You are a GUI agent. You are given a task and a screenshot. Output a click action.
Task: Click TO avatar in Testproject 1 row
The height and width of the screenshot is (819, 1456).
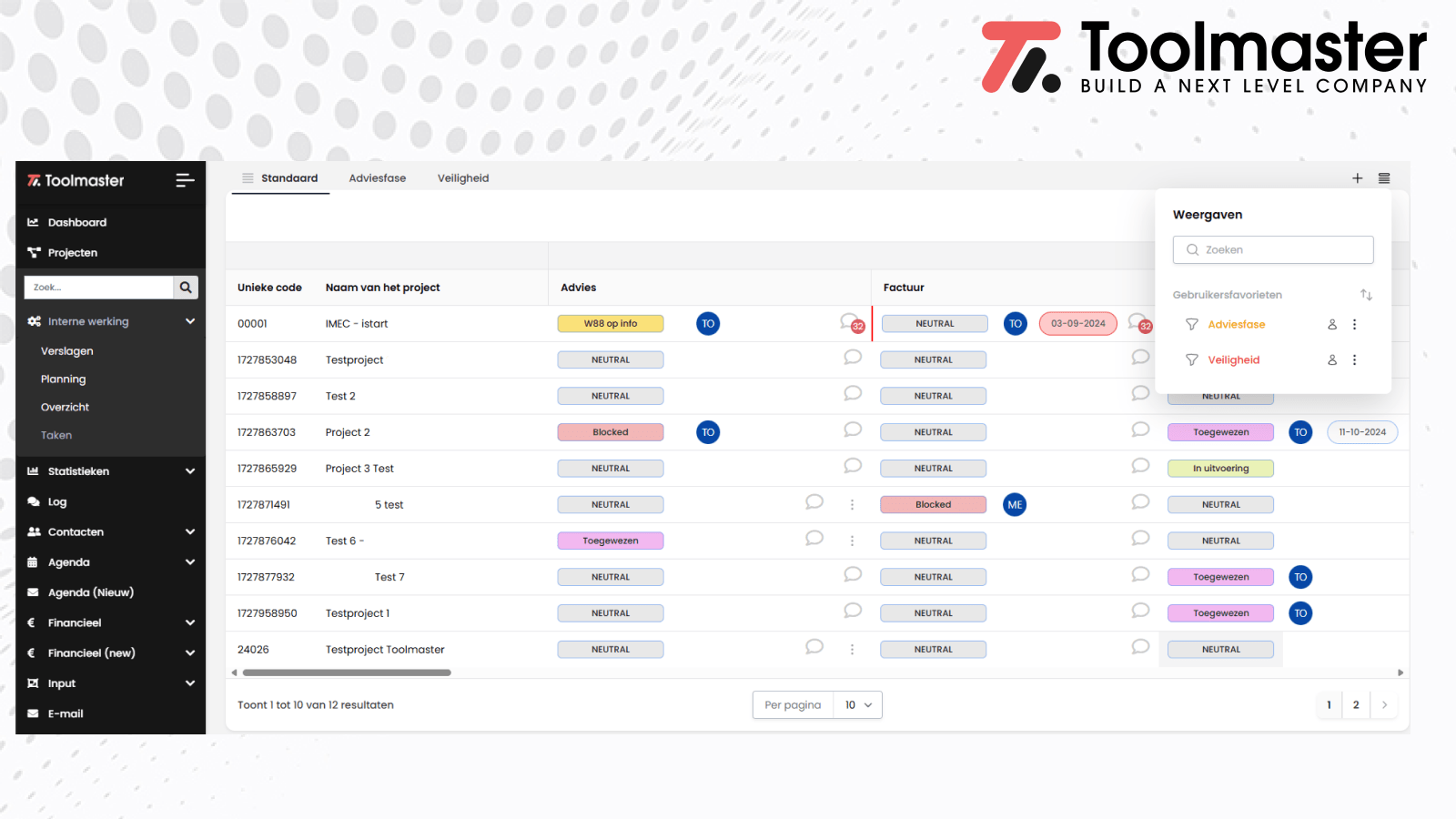coord(1300,613)
